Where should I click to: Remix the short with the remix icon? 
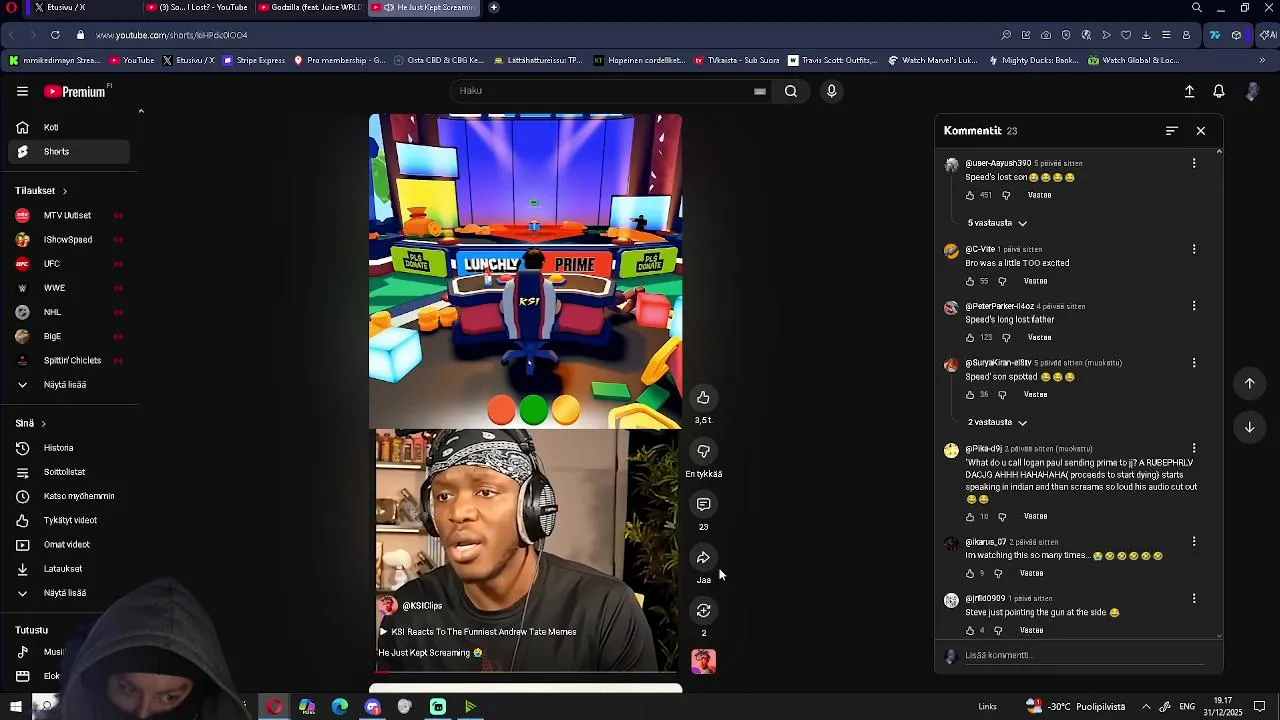tap(703, 610)
